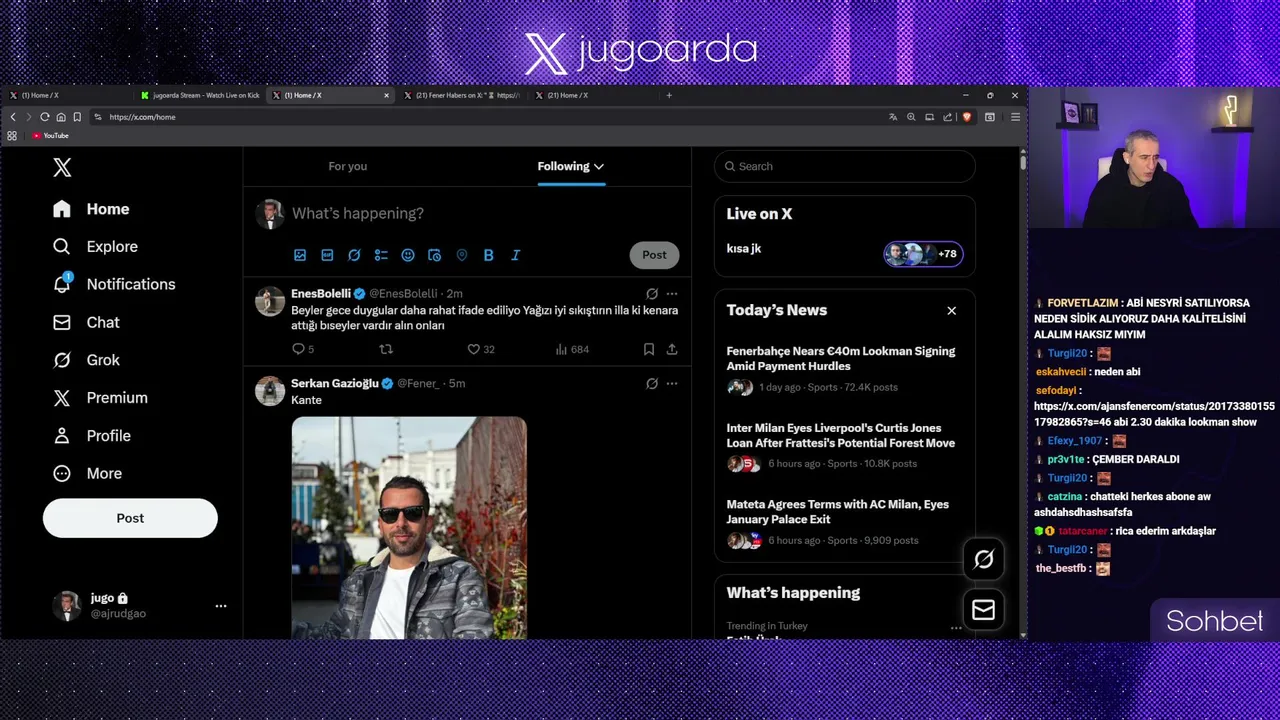1280x720 pixels.
Task: Click the X Search field
Action: coord(845,166)
